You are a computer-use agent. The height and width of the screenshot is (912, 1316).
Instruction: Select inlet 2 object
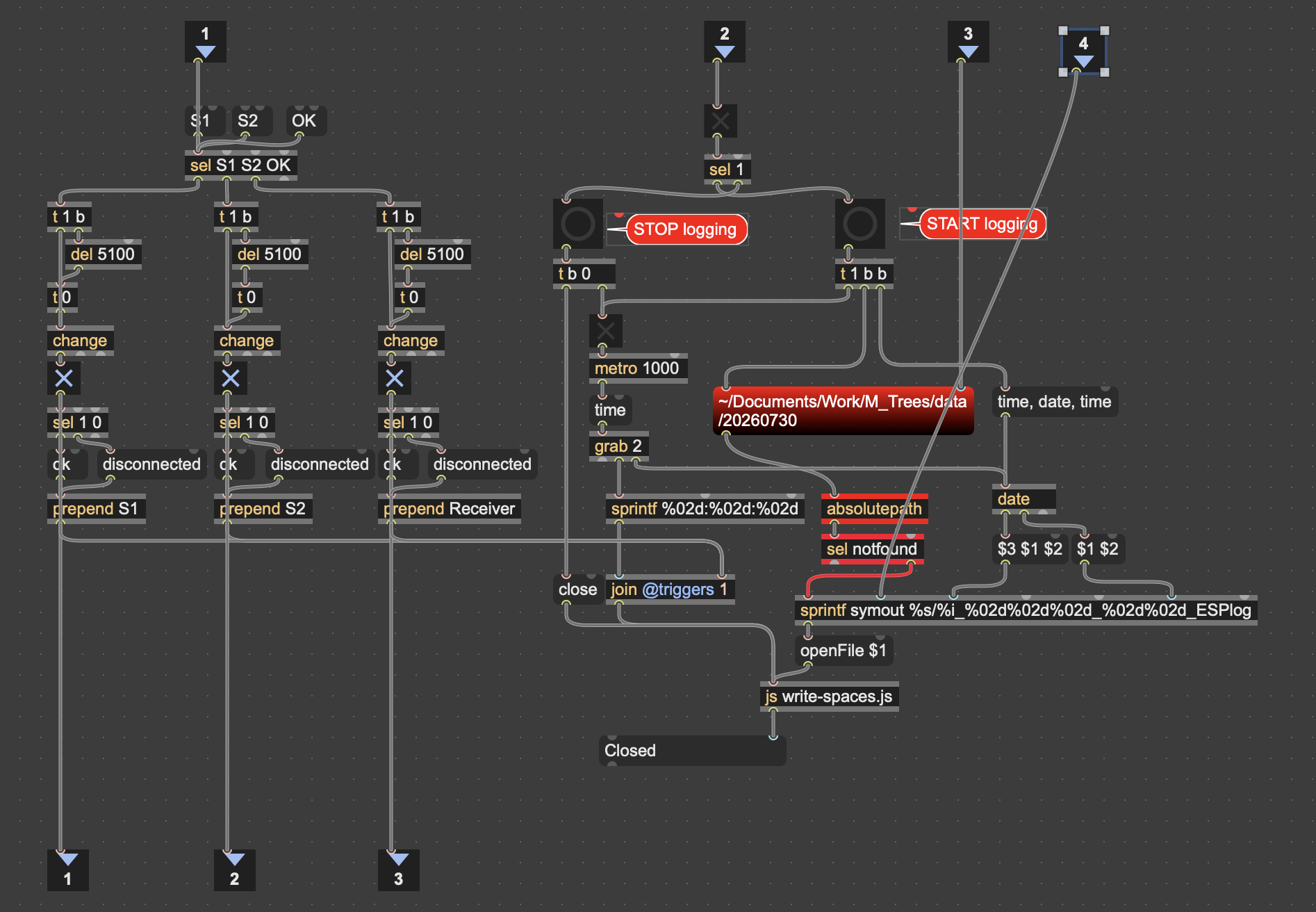pyautogui.click(x=725, y=41)
